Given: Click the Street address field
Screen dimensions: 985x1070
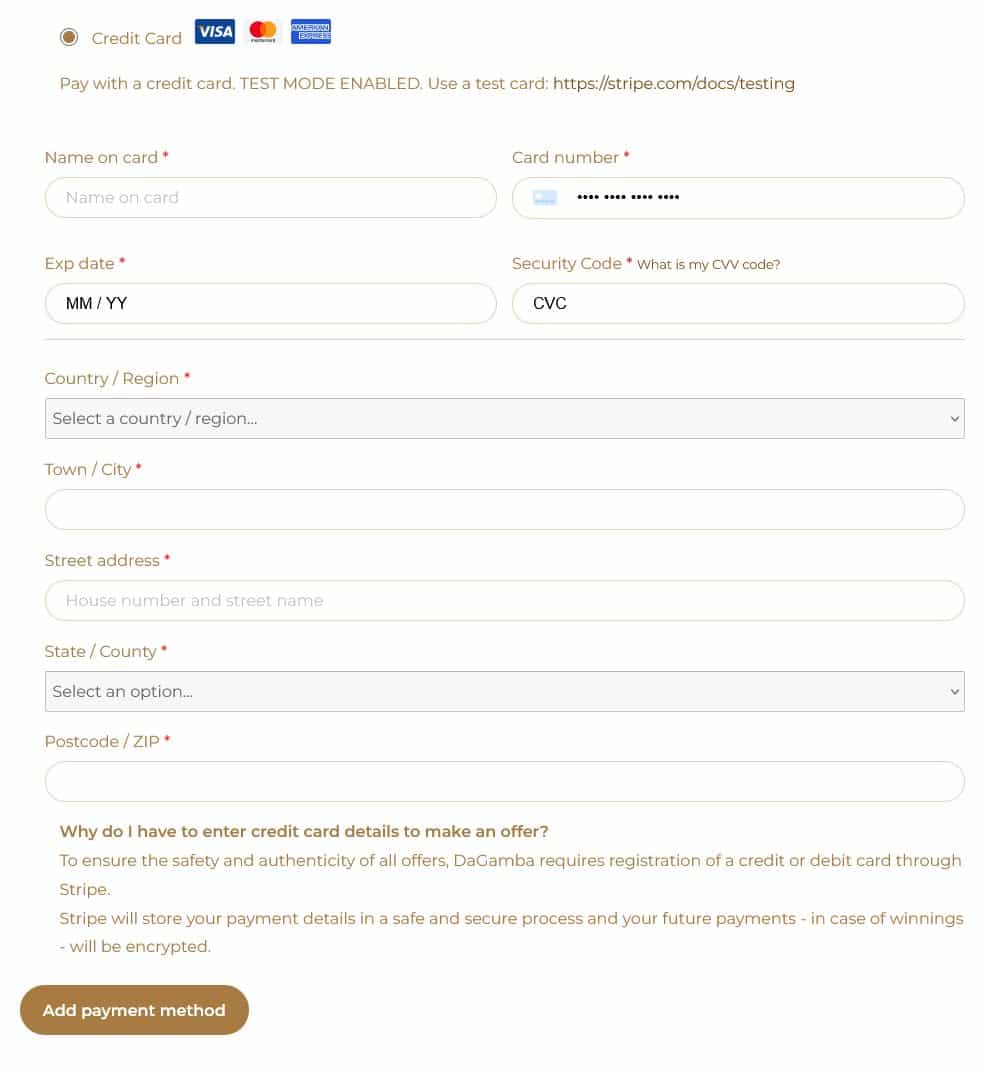Looking at the screenshot, I should coord(504,601).
